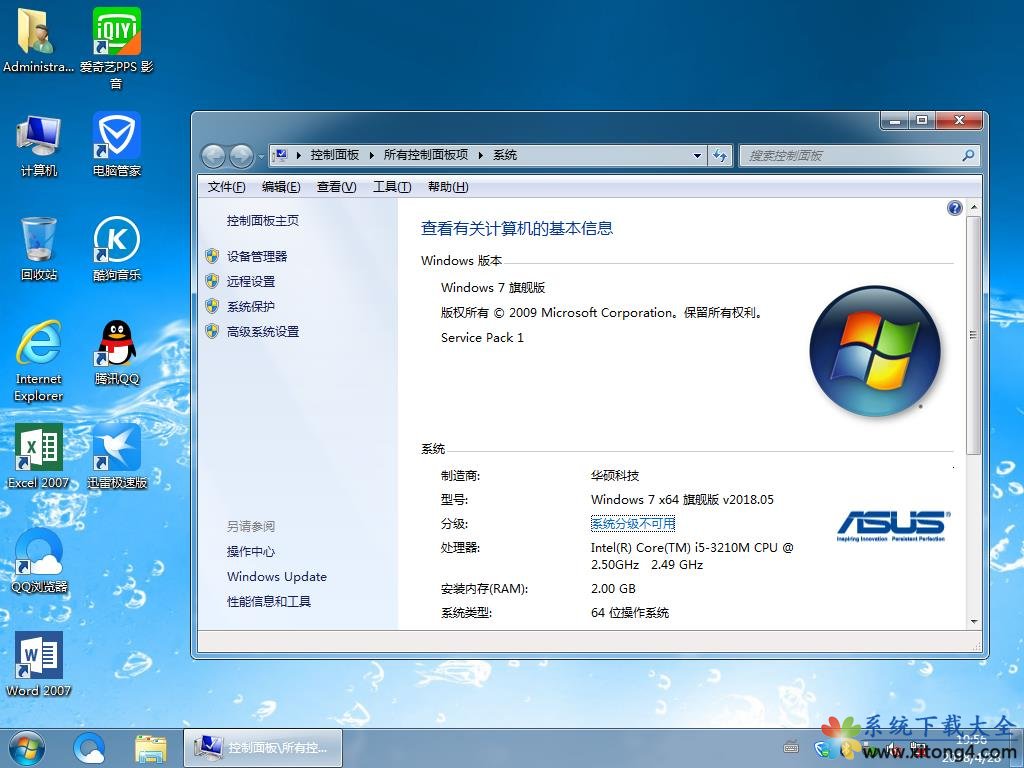Go to 控制面板主页 link
1024x768 pixels.
pos(263,221)
